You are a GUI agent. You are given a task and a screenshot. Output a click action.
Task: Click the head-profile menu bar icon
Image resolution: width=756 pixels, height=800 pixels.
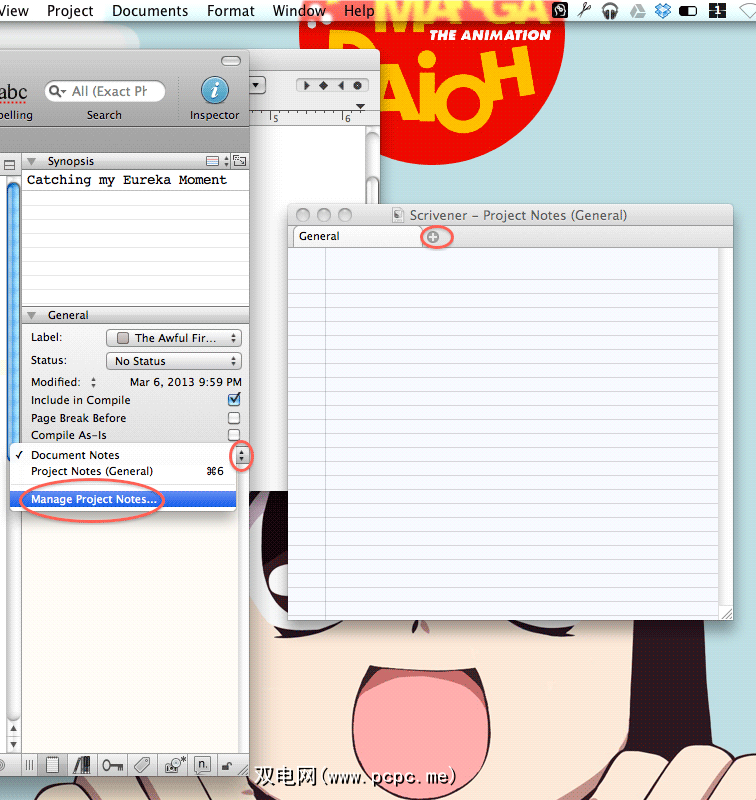[560, 10]
